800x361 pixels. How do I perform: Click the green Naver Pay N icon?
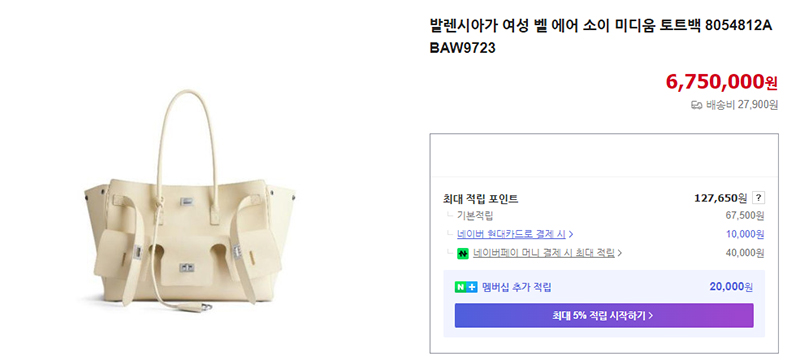(463, 253)
